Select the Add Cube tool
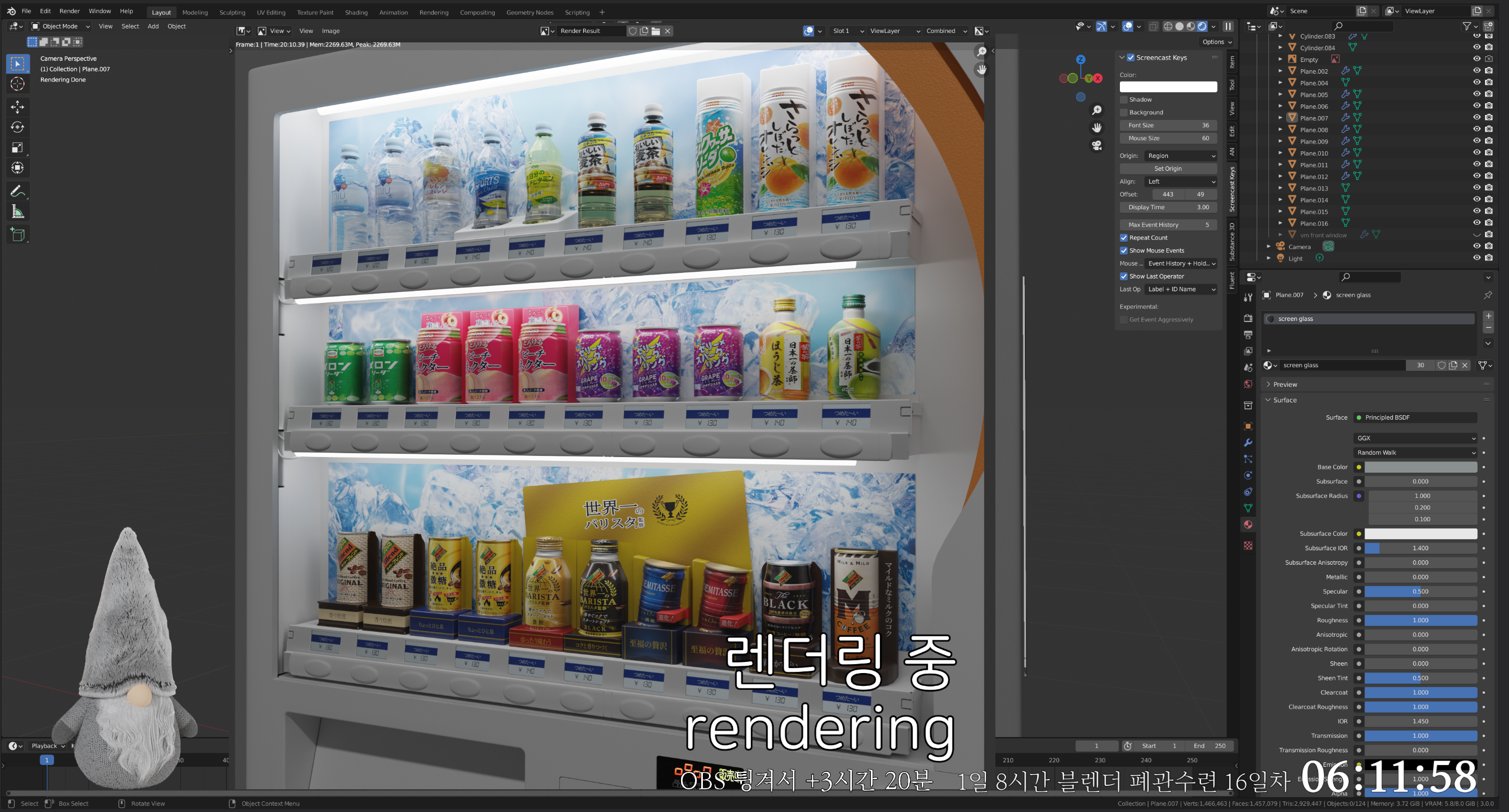Image resolution: width=1509 pixels, height=812 pixels. click(17, 235)
